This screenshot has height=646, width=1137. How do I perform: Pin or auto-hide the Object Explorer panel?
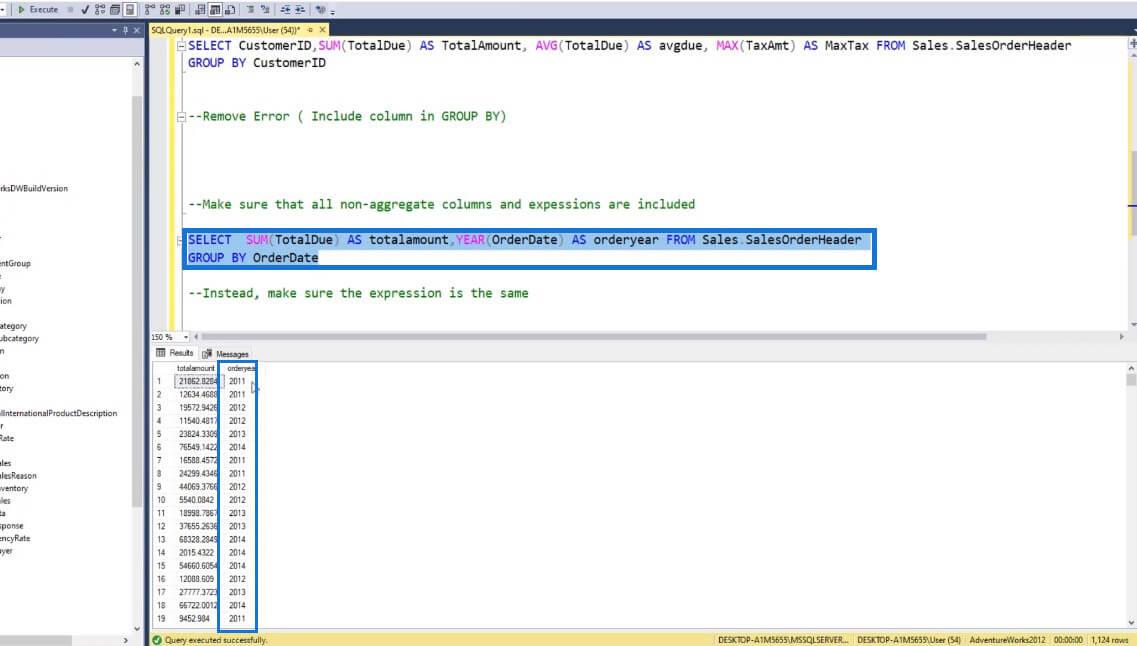coord(125,30)
